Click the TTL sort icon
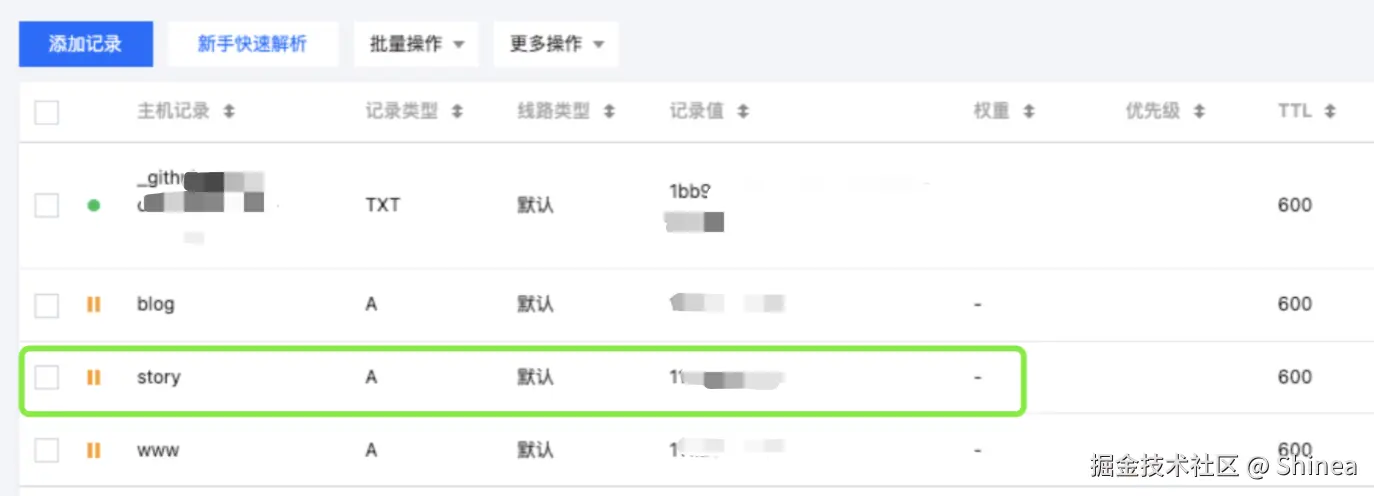Viewport: 1374px width, 496px height. pos(1330,112)
